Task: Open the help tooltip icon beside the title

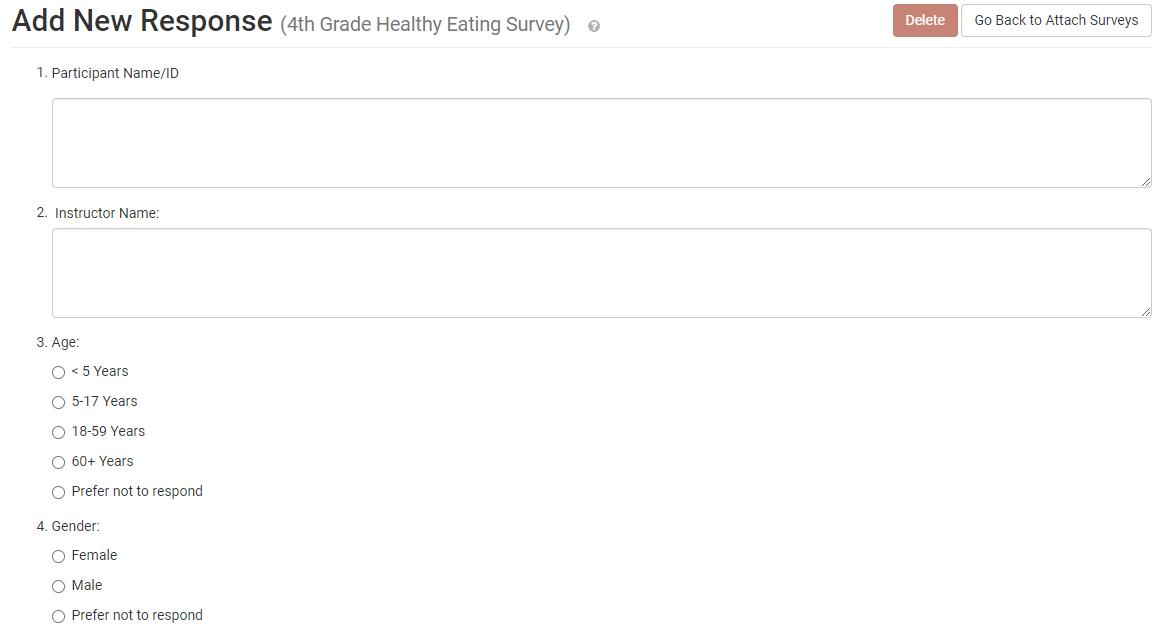Action: (x=593, y=26)
